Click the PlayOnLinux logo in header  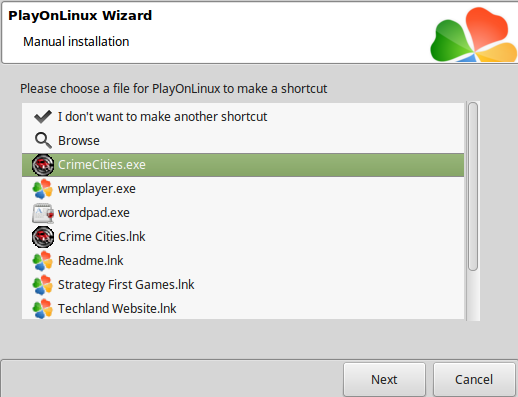(x=473, y=35)
